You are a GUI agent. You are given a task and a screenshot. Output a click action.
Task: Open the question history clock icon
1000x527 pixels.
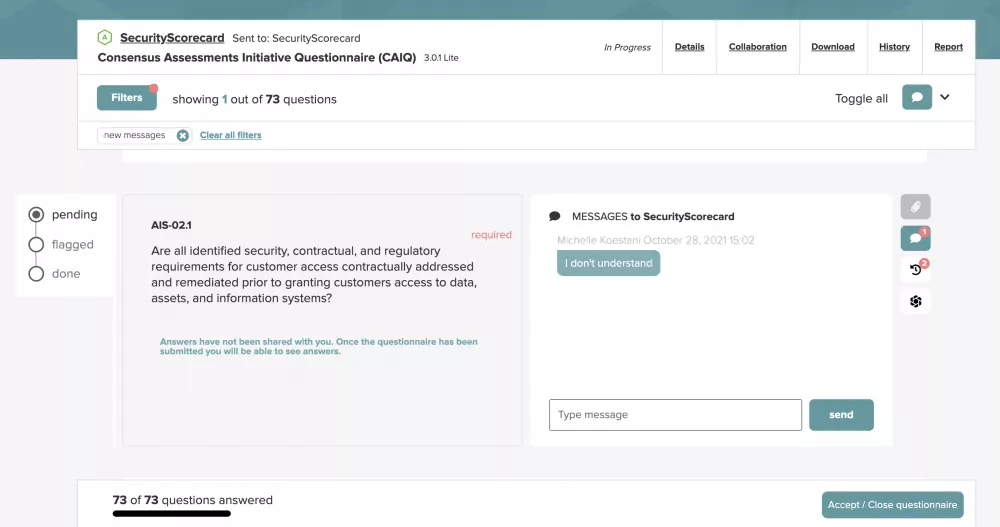pos(915,269)
